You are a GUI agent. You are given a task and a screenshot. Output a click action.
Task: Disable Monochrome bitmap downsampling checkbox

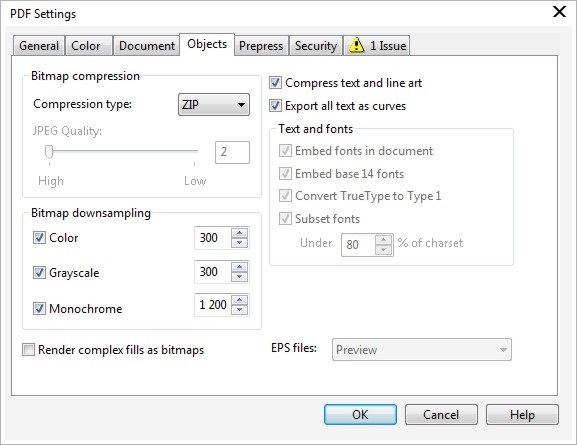[39, 308]
